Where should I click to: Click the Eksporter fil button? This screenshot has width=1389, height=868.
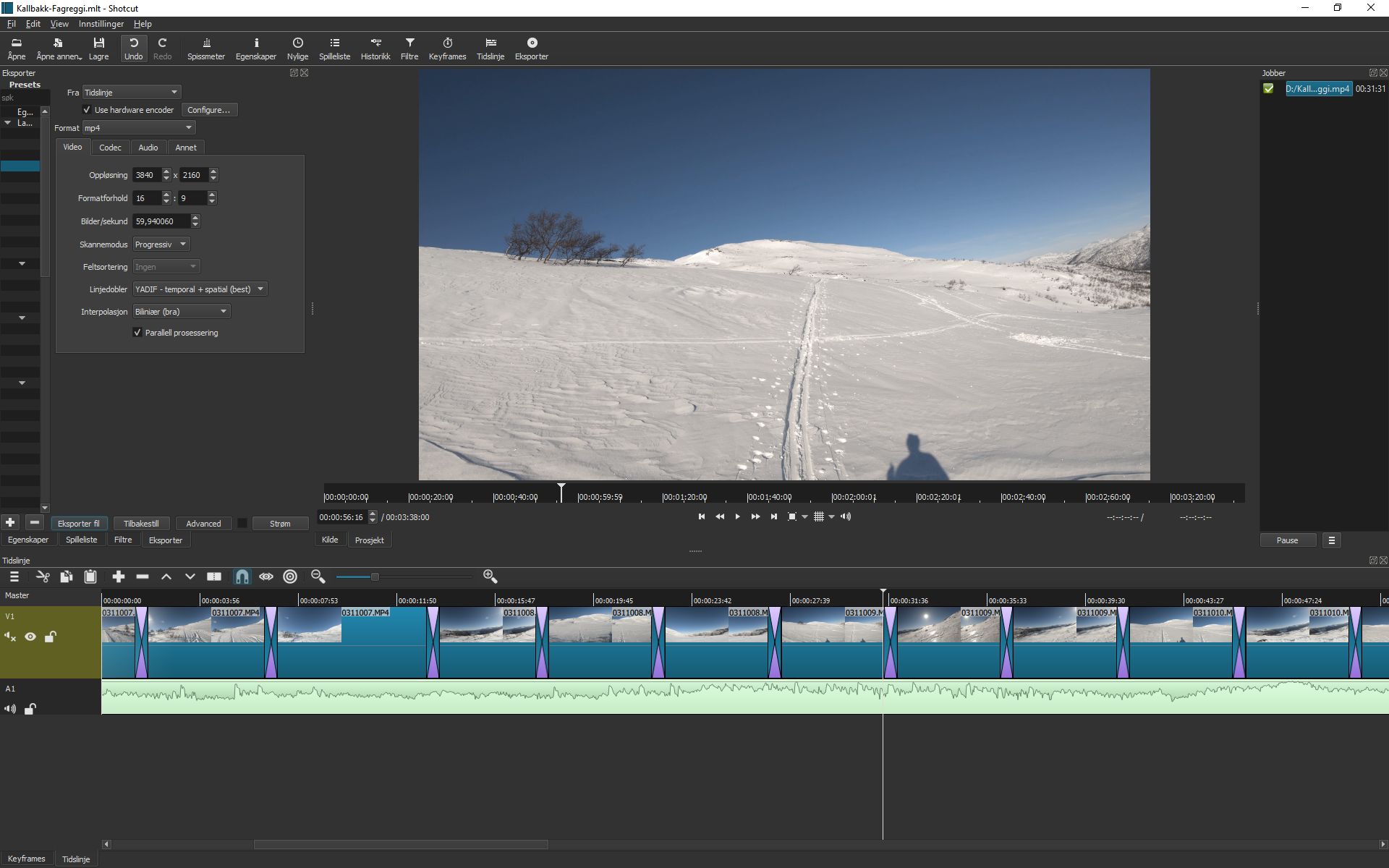79,524
